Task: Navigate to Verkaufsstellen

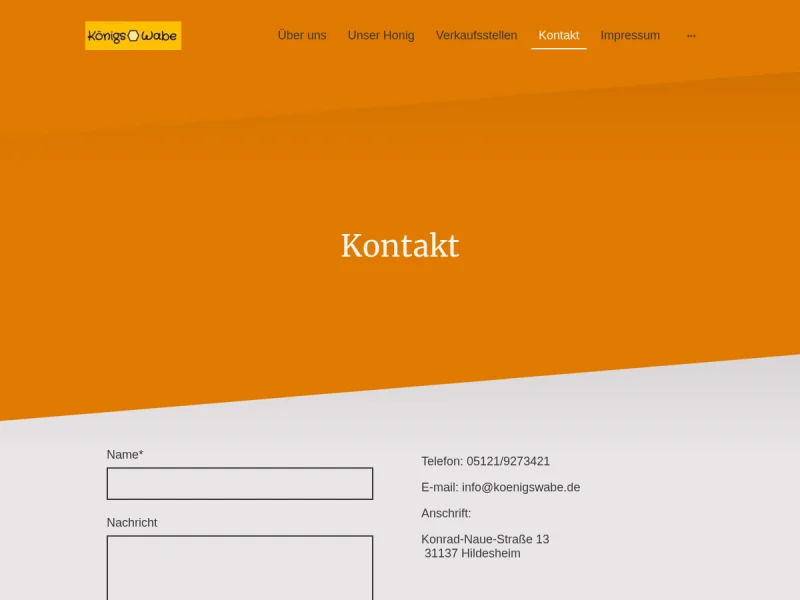Action: coord(476,36)
